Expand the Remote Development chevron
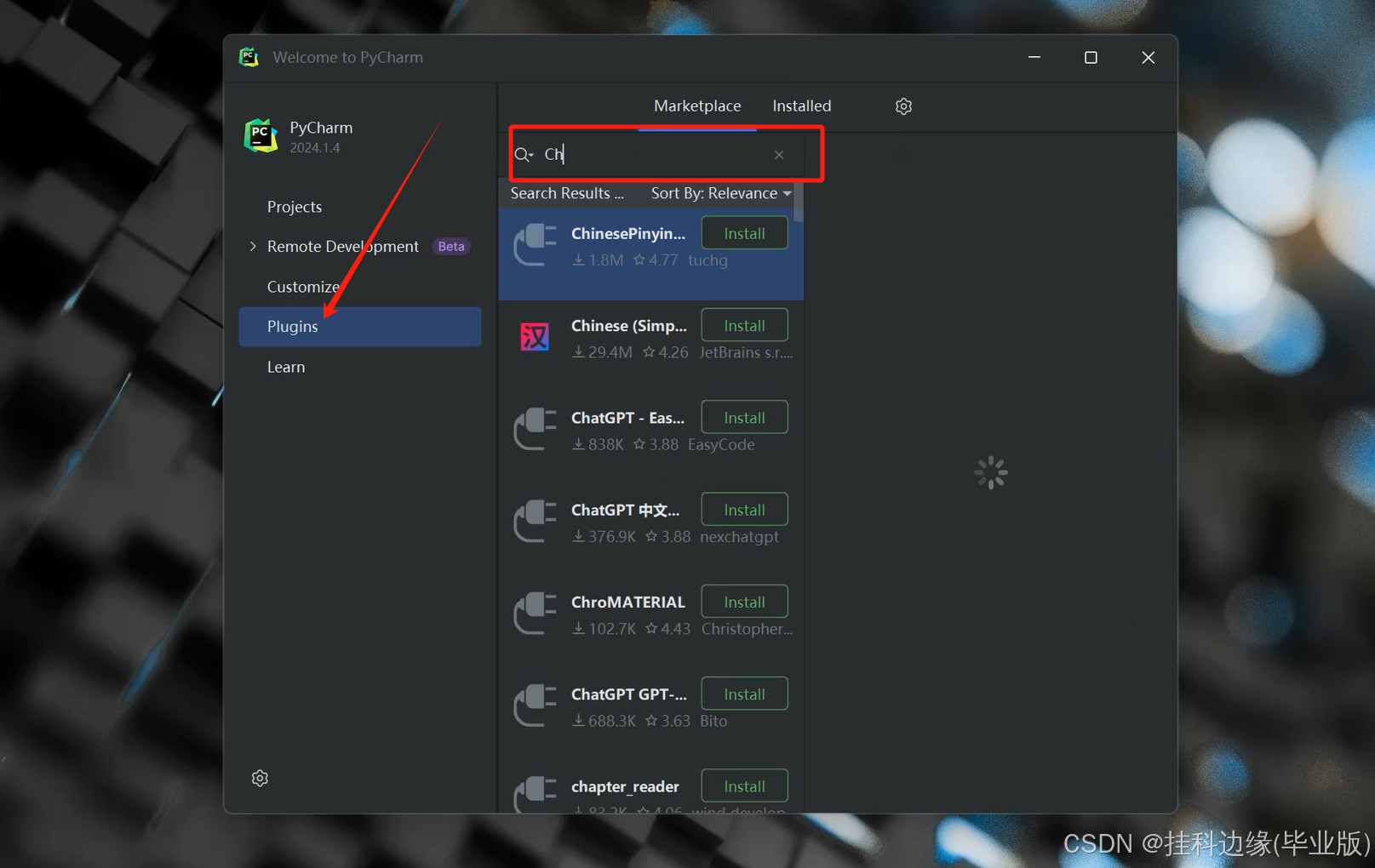 [x=253, y=247]
